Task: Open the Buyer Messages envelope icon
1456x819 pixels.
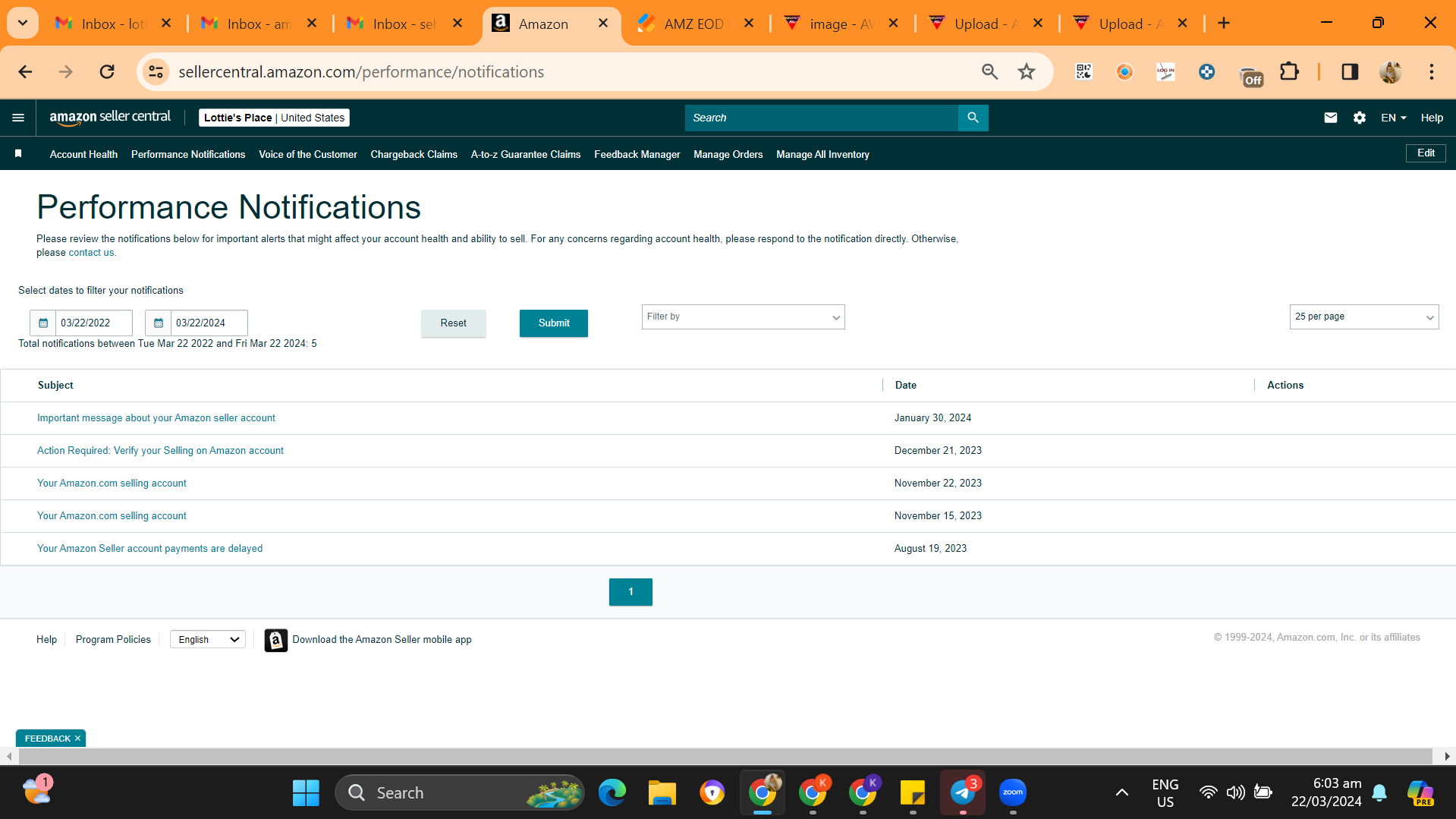Action: point(1331,118)
